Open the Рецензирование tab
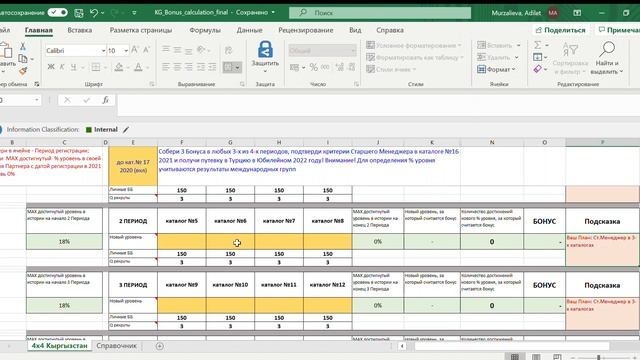The height and width of the screenshot is (360, 640). pos(306,30)
